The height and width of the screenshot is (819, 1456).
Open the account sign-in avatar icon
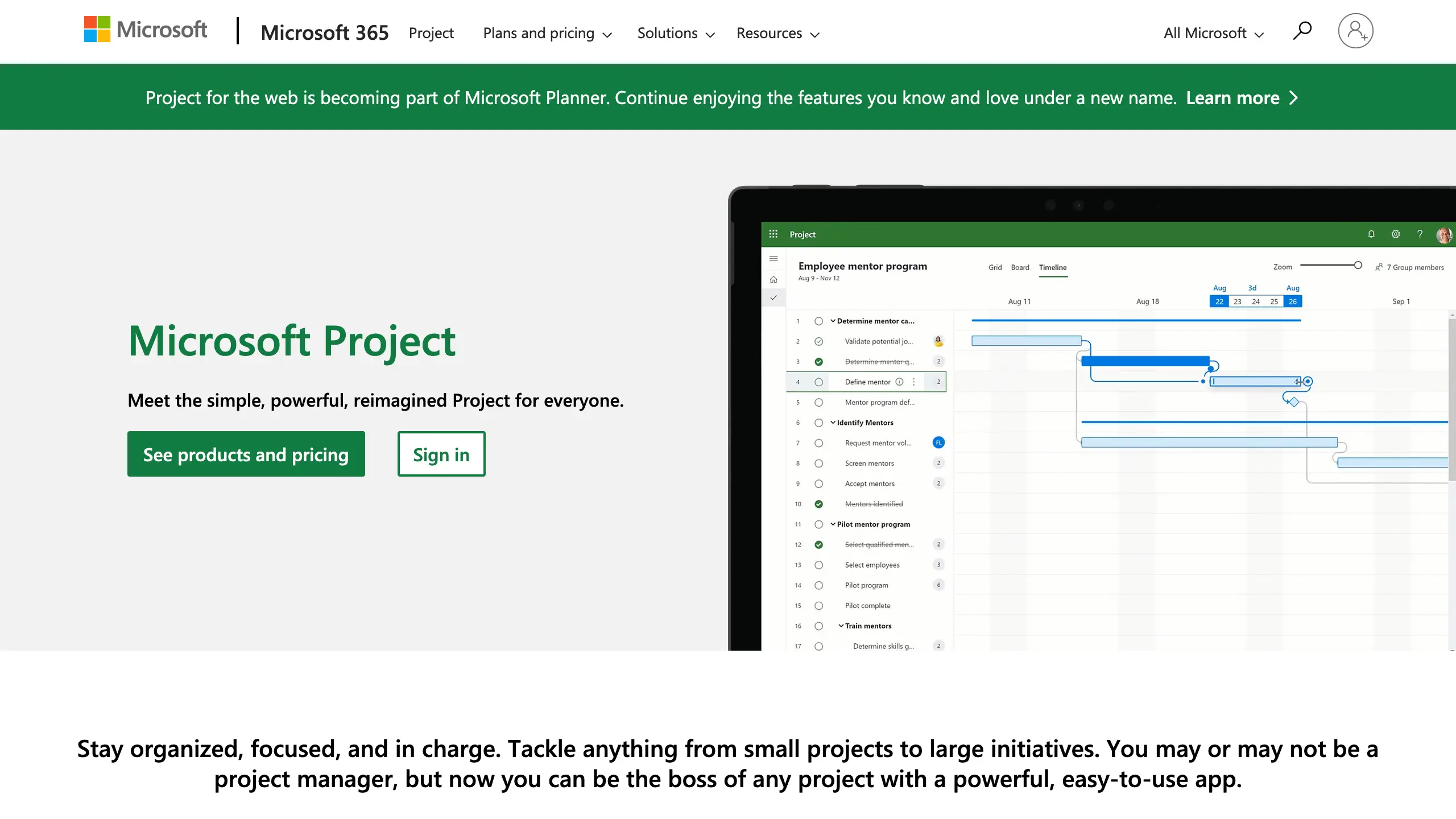[x=1355, y=31]
